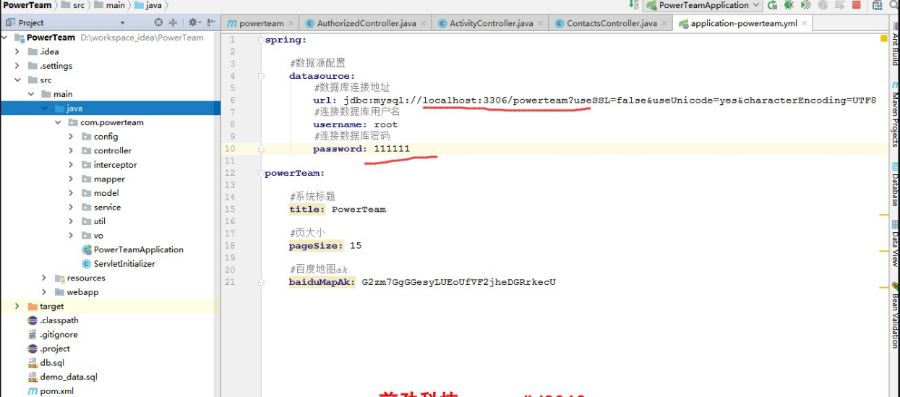Open the Database side panel
Screen dimensions: 900x397
[x=895, y=184]
